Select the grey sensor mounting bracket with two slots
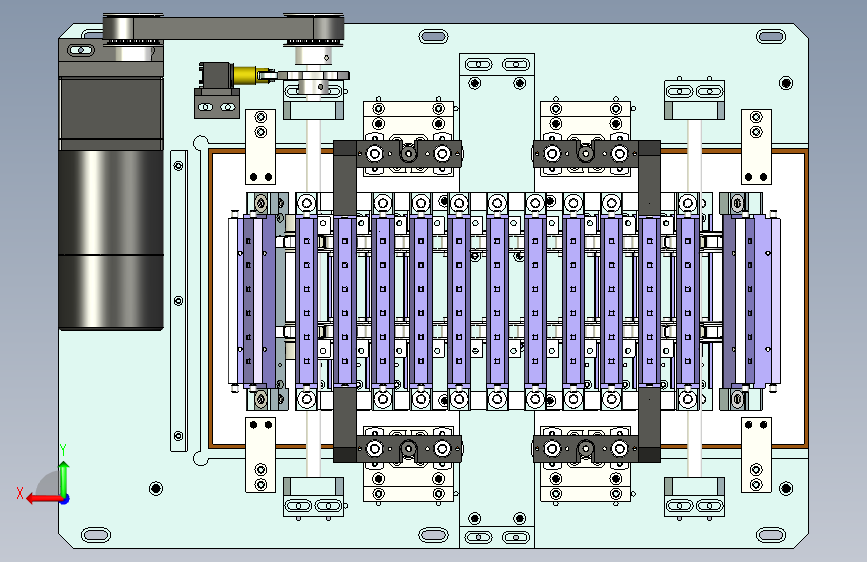 coord(217,104)
